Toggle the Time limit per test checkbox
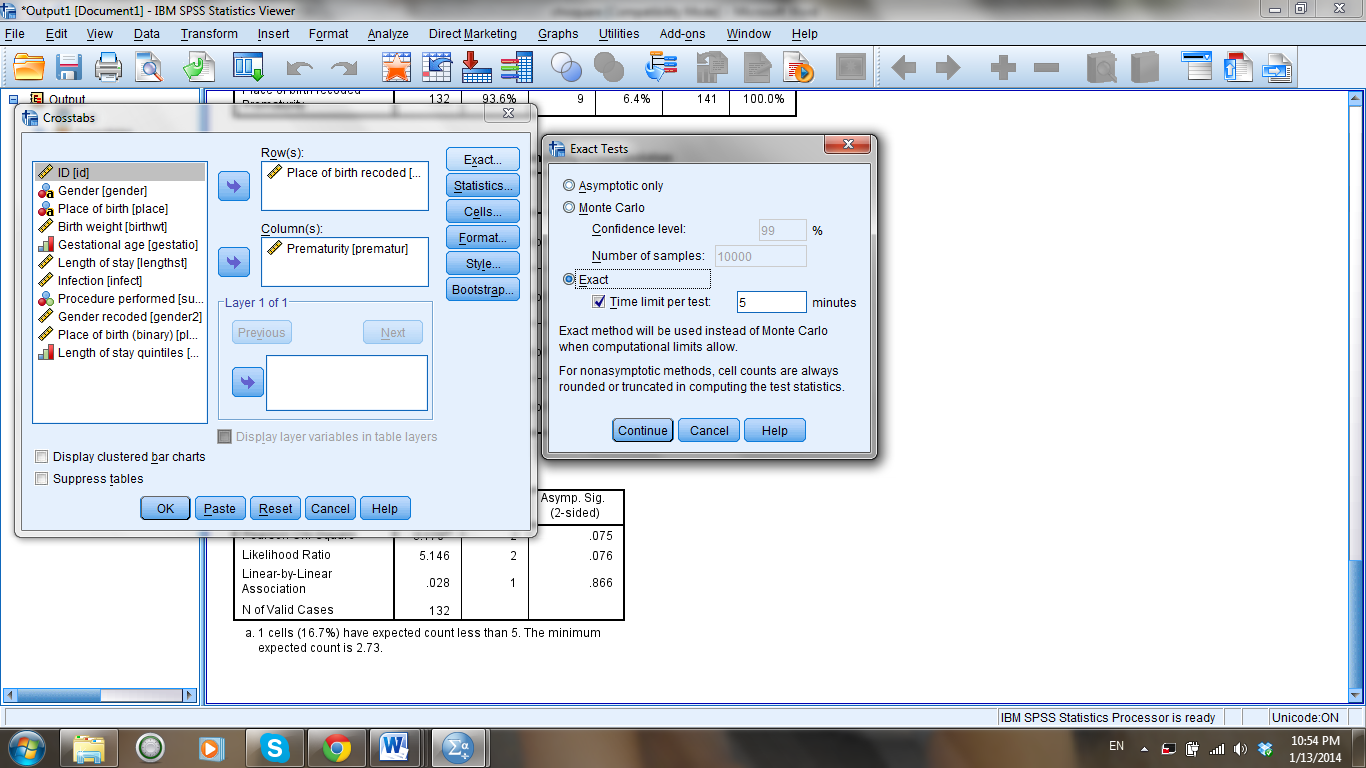This screenshot has width=1366, height=768. click(599, 302)
